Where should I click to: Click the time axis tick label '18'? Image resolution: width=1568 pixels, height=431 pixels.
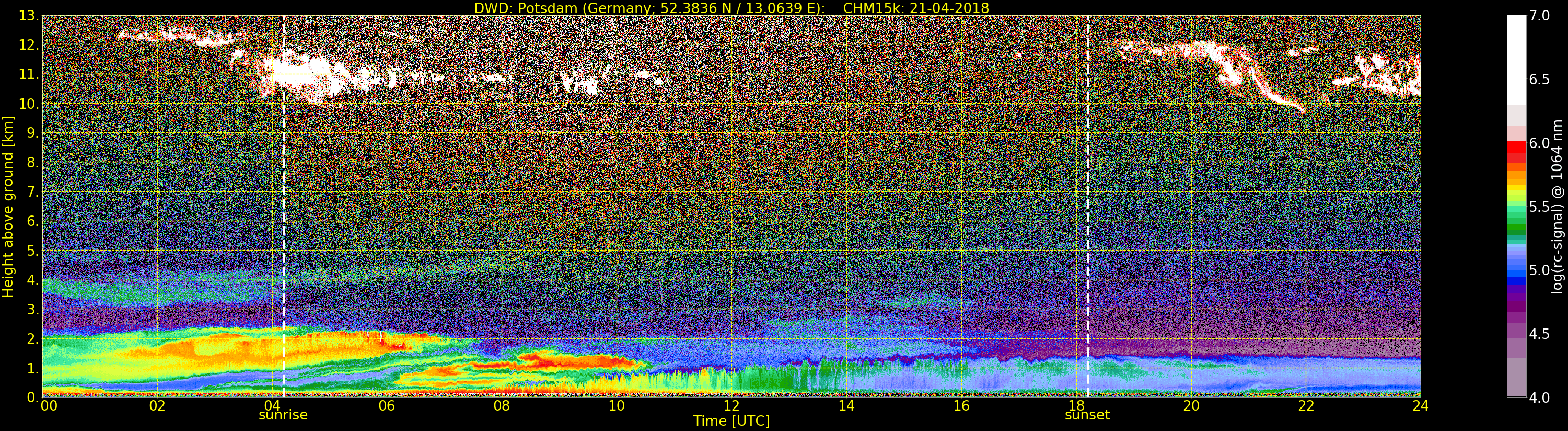pos(1076,406)
